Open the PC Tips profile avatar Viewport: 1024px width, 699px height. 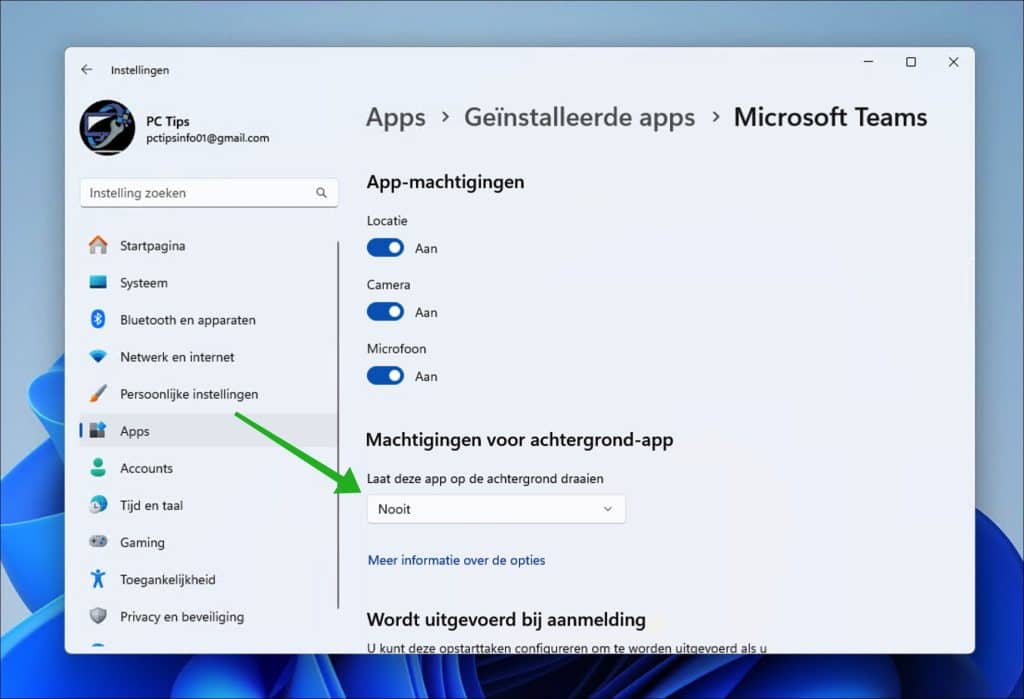click(107, 127)
